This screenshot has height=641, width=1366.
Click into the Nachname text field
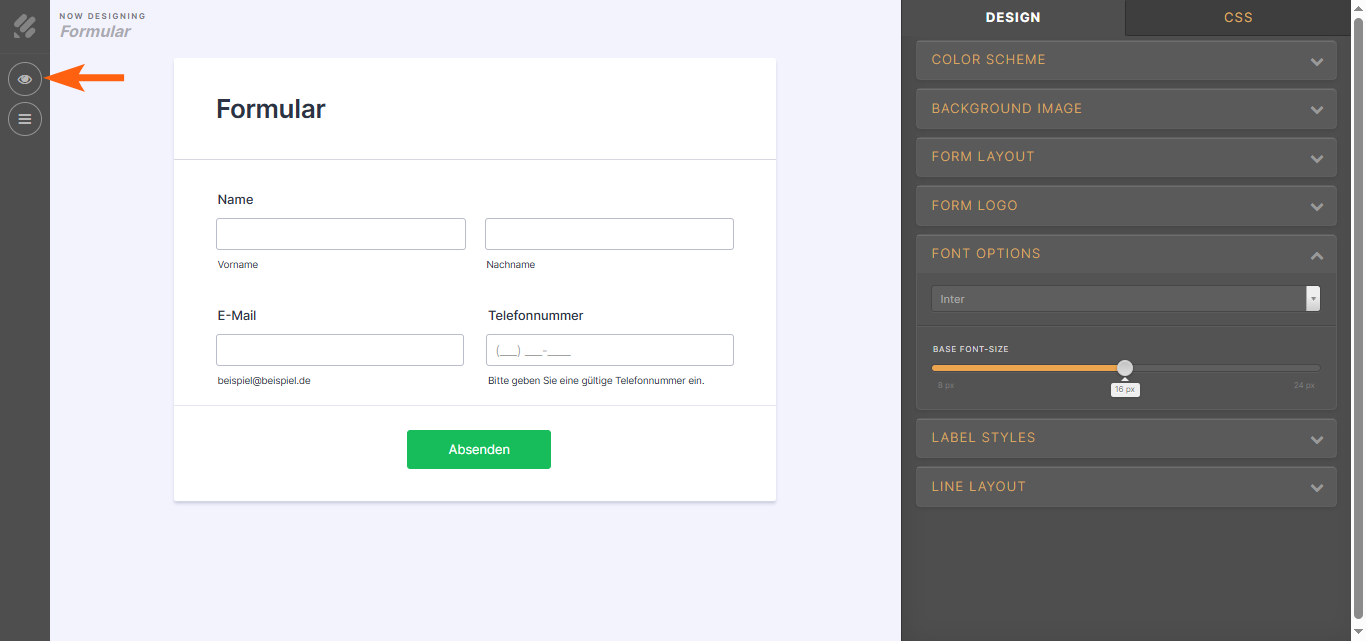point(609,234)
